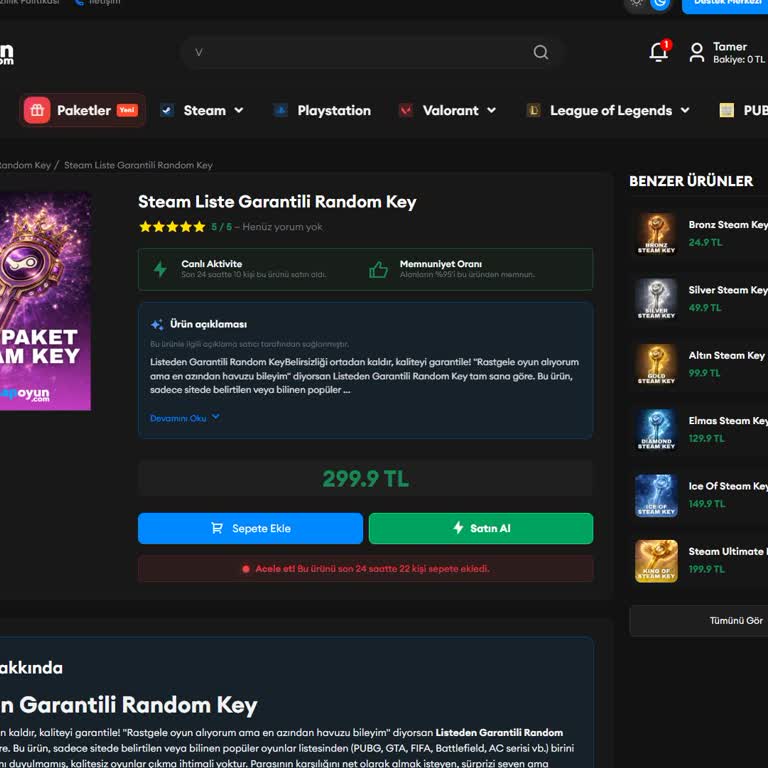Open the Silver Steam Key thumbnail
768x768 pixels.
[x=656, y=299]
